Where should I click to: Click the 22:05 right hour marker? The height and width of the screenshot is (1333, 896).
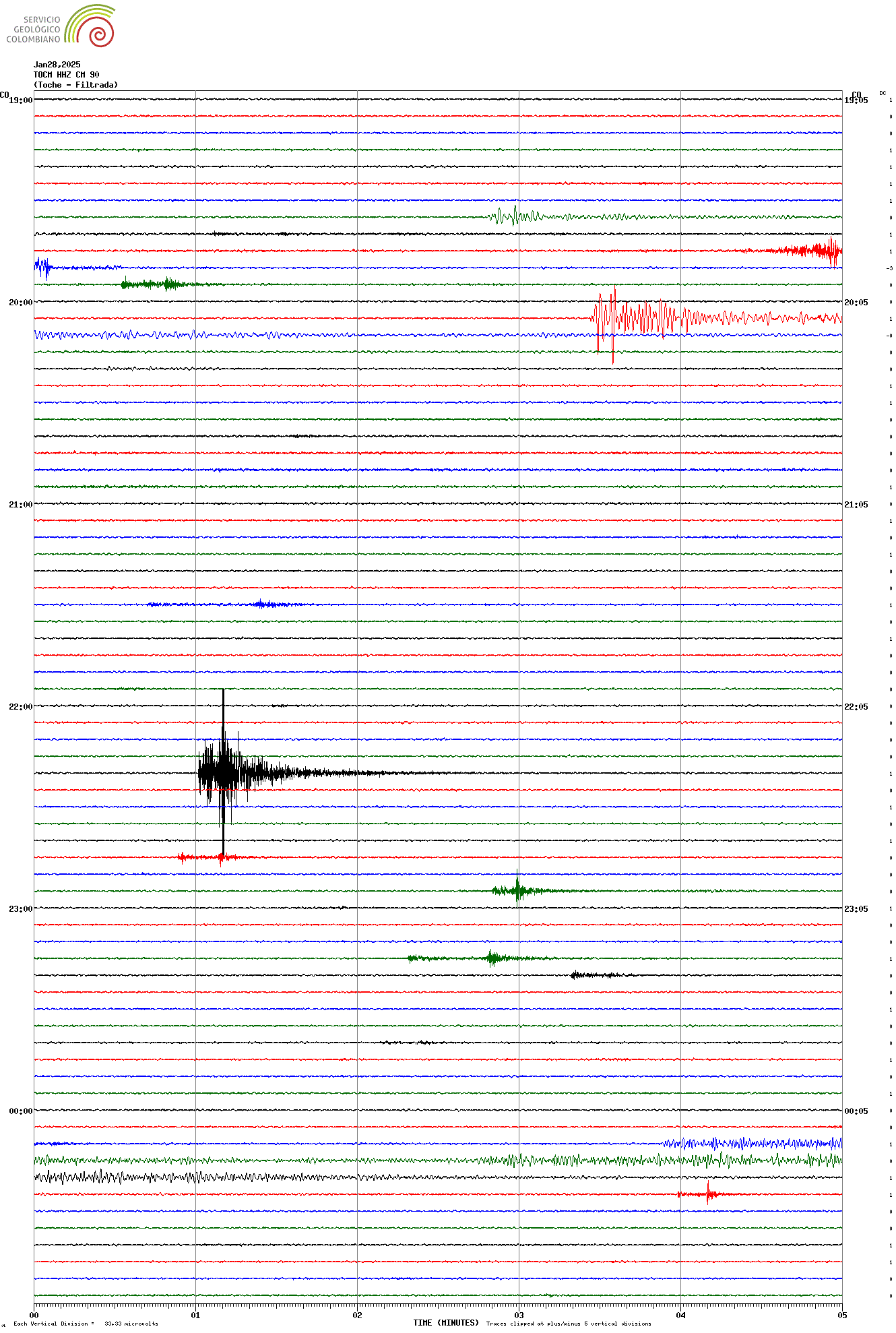click(x=856, y=707)
